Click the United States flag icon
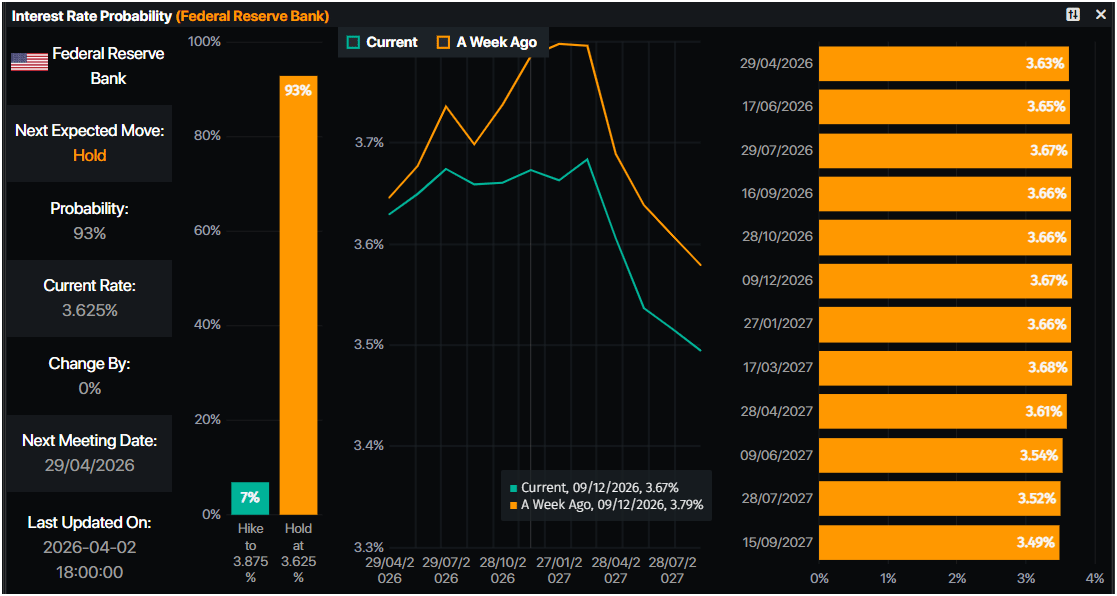Viewport: 1117px width, 596px height. [x=29, y=62]
